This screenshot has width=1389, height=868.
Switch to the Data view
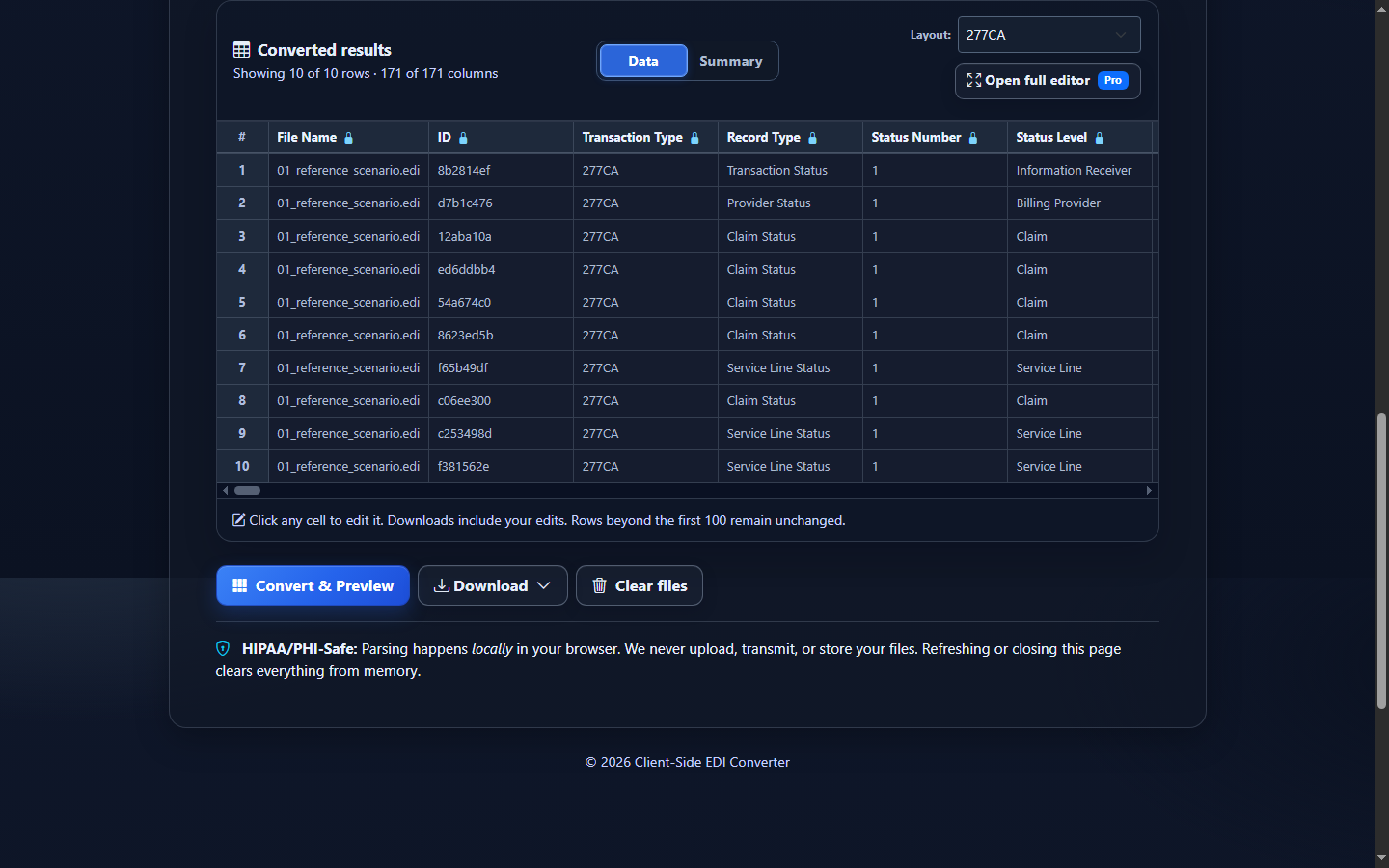[643, 61]
